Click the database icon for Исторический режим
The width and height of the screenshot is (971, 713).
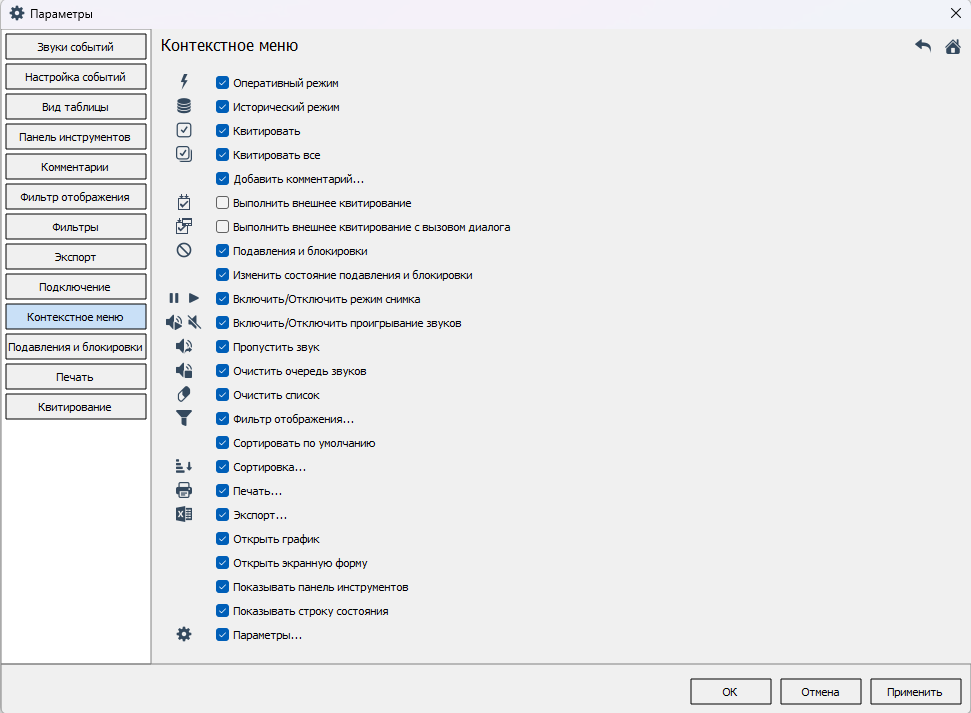click(183, 106)
